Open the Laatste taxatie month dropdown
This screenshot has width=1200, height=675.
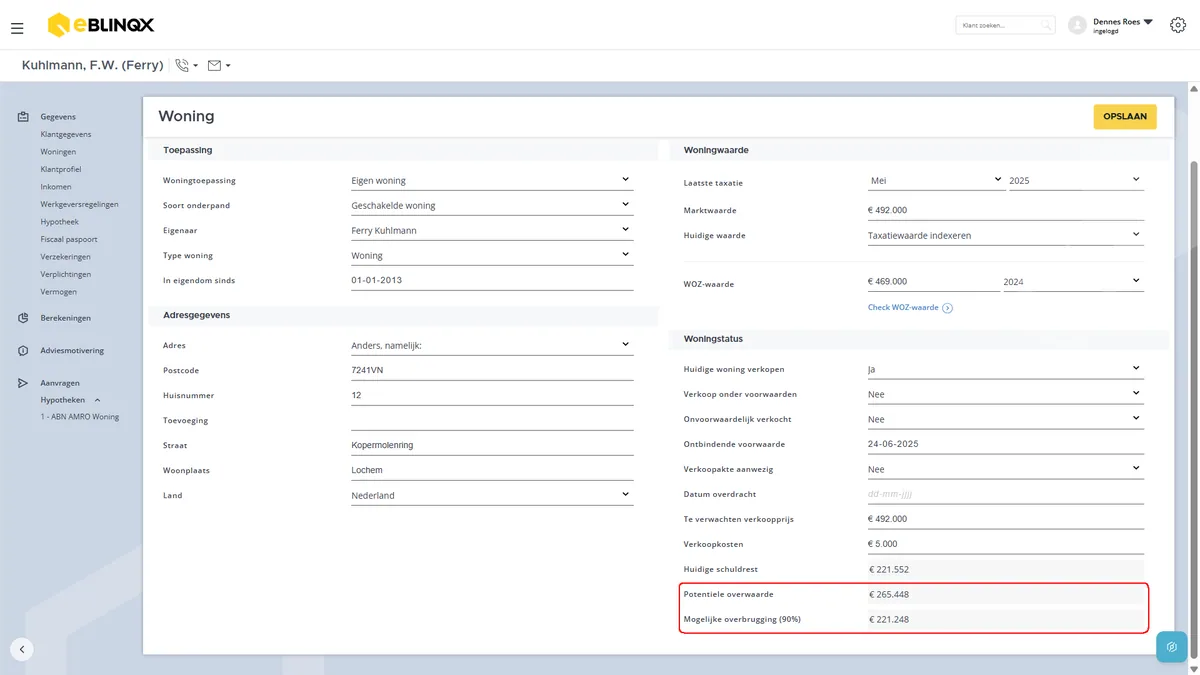[x=936, y=181]
